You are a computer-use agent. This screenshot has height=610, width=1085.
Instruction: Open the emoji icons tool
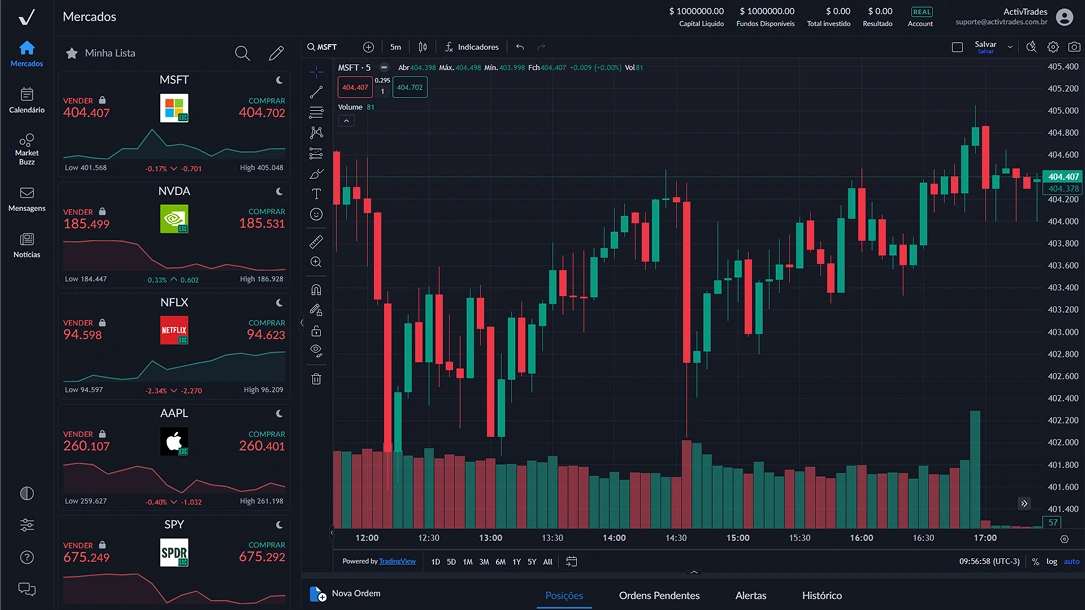(x=316, y=214)
